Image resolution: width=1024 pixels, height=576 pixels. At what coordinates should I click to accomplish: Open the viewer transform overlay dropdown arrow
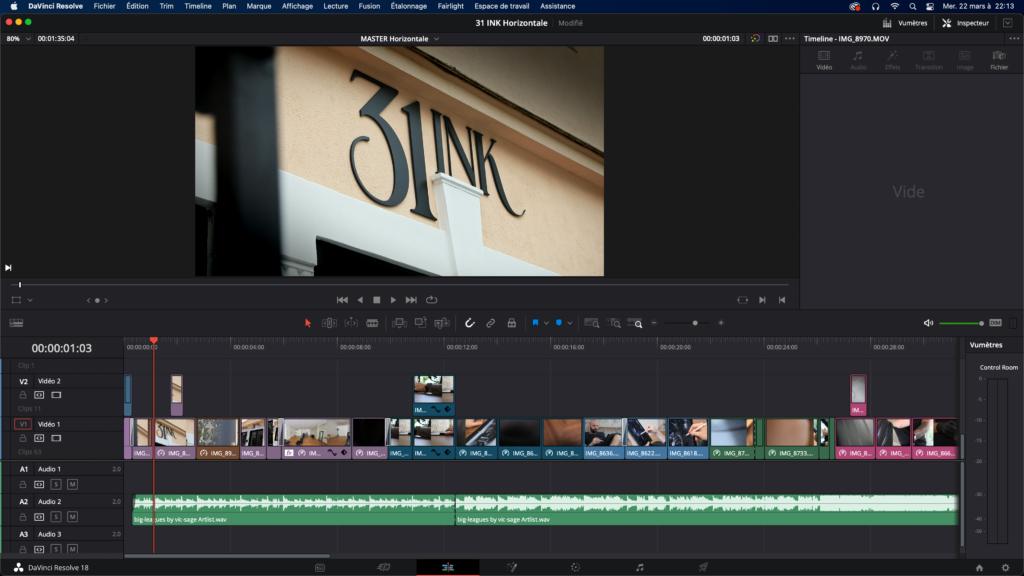click(x=30, y=300)
